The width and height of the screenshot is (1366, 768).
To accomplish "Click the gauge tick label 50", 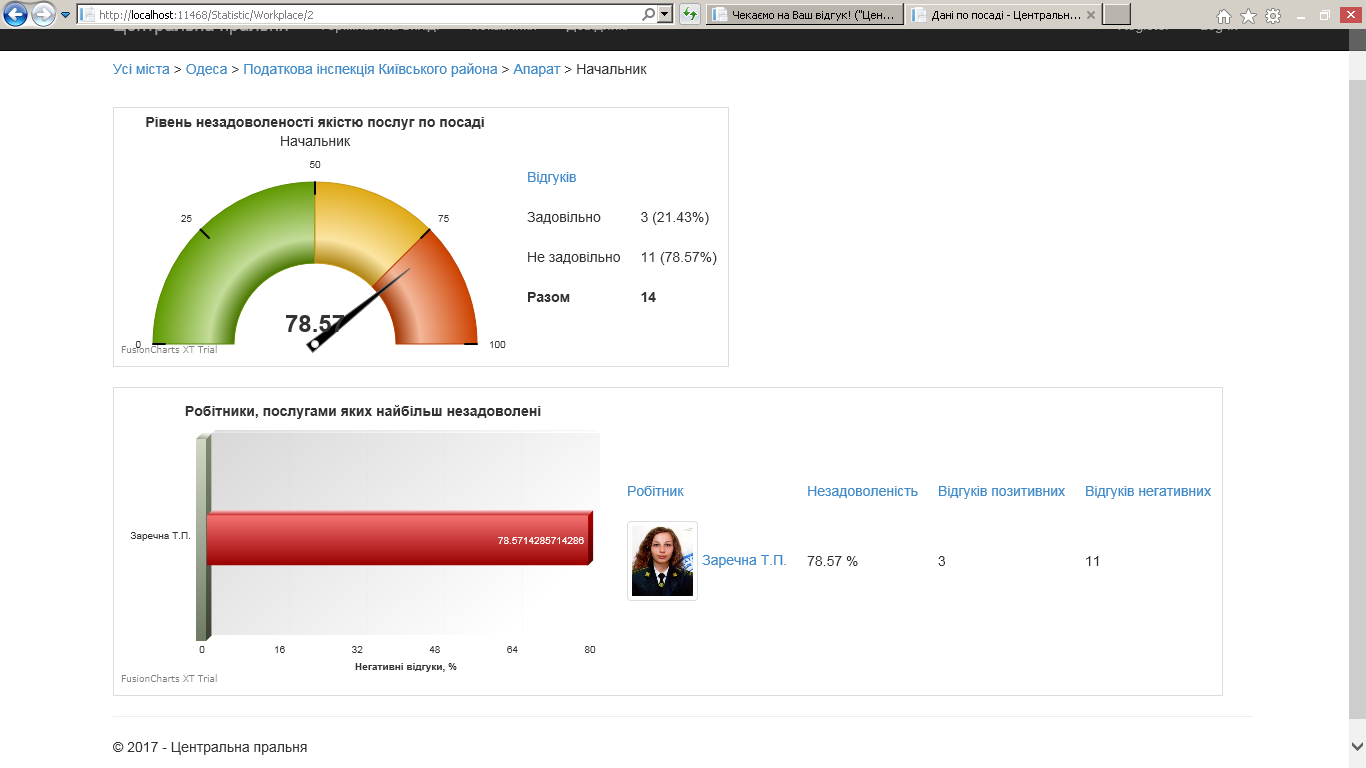I will click(x=315, y=164).
